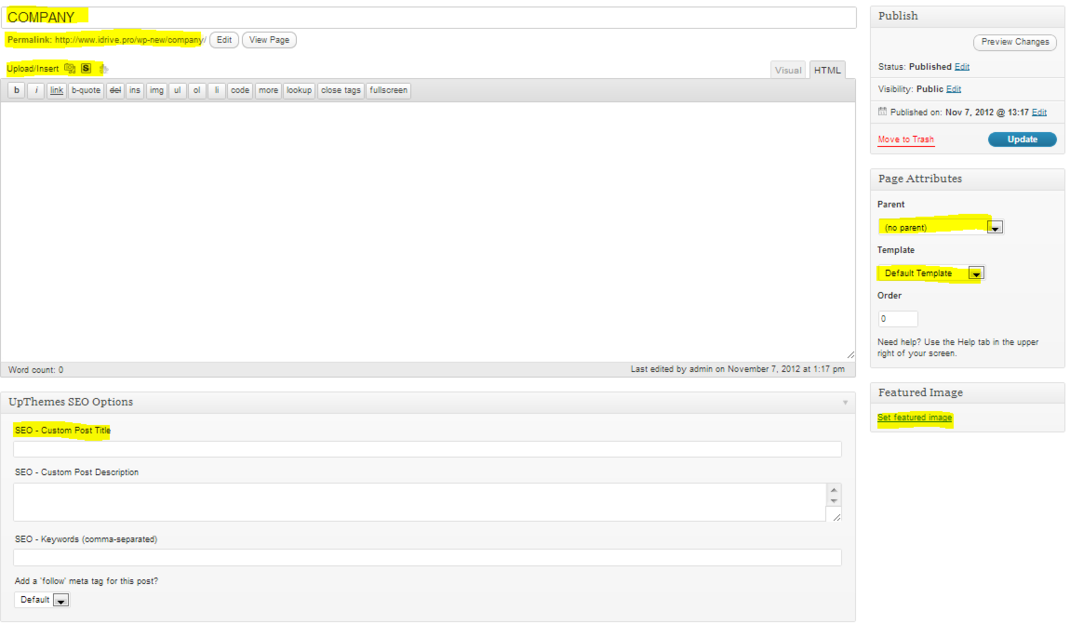
Task: Click the SEO Custom Post Title field
Action: 427,449
